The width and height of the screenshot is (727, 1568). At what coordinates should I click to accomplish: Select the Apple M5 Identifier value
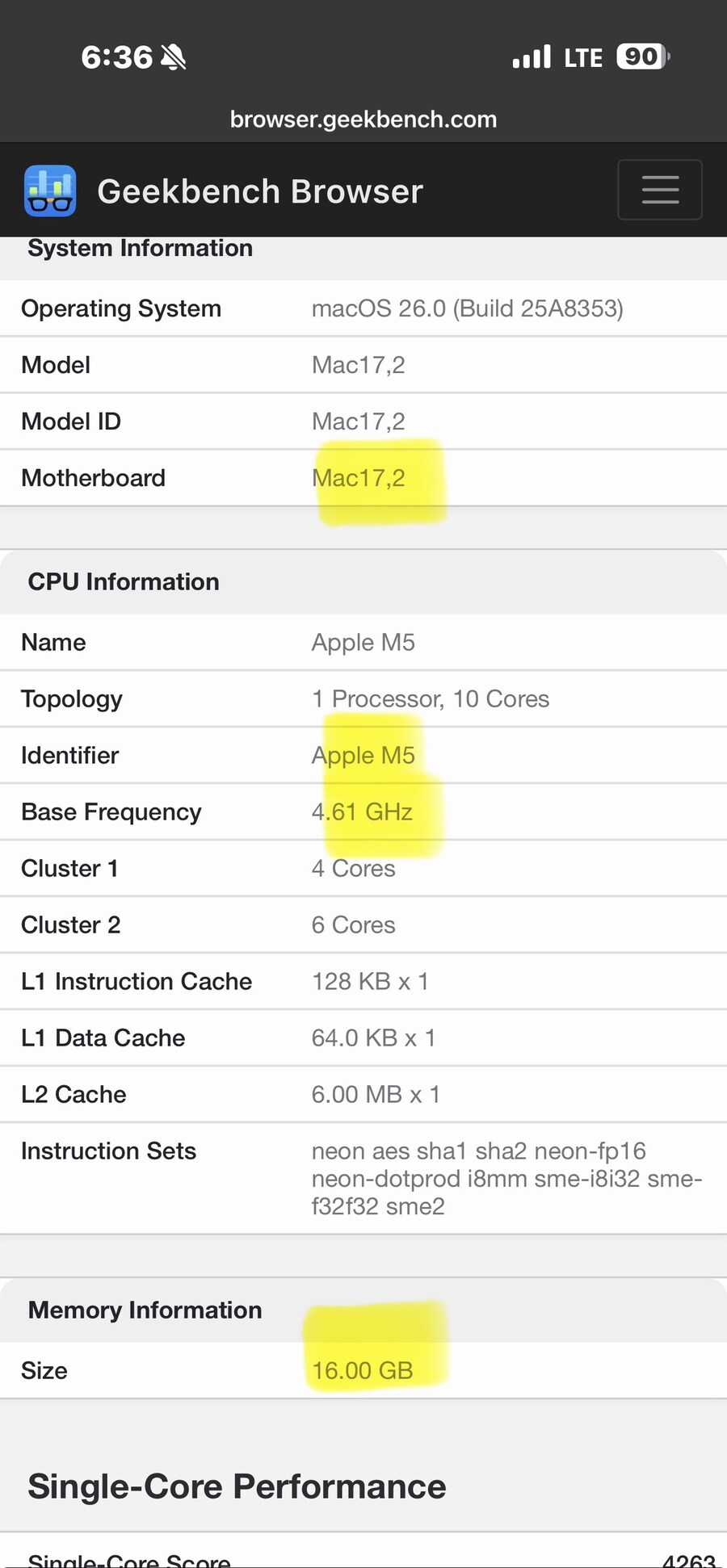(x=363, y=756)
